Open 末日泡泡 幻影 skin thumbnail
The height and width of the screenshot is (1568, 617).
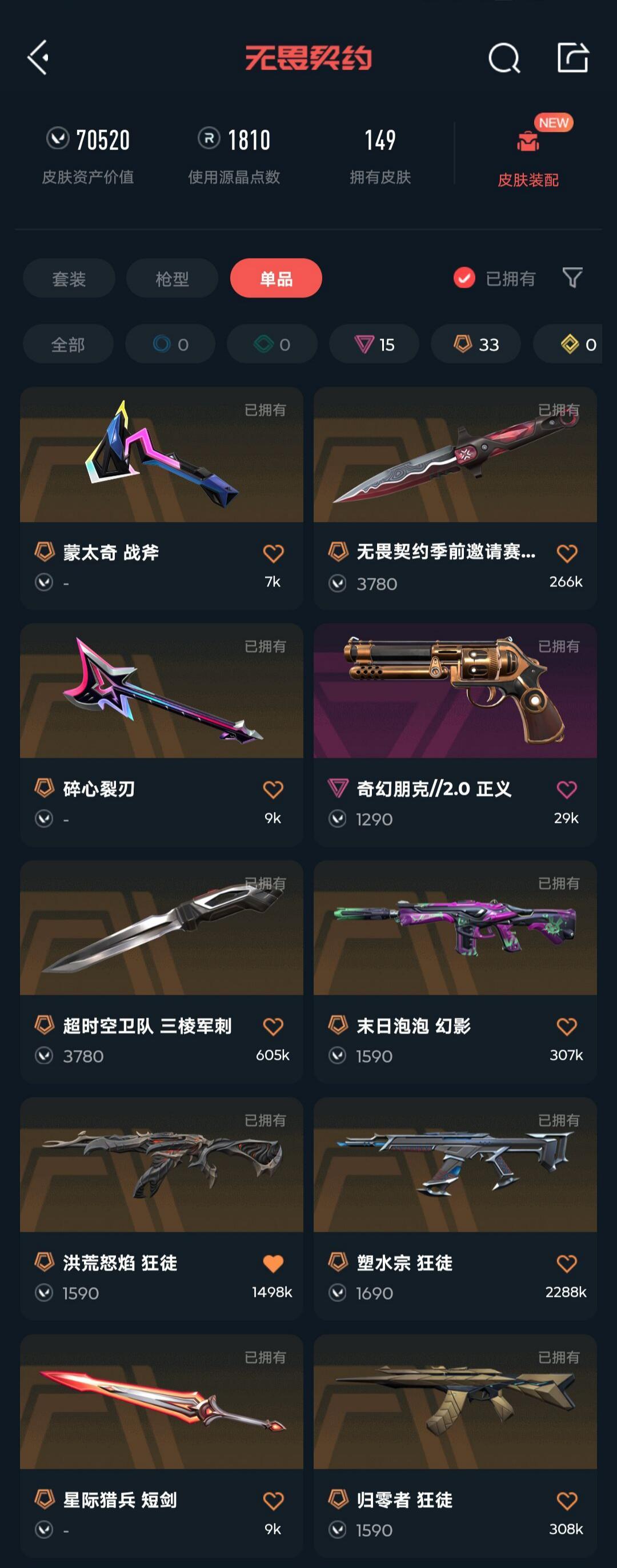pos(455,928)
